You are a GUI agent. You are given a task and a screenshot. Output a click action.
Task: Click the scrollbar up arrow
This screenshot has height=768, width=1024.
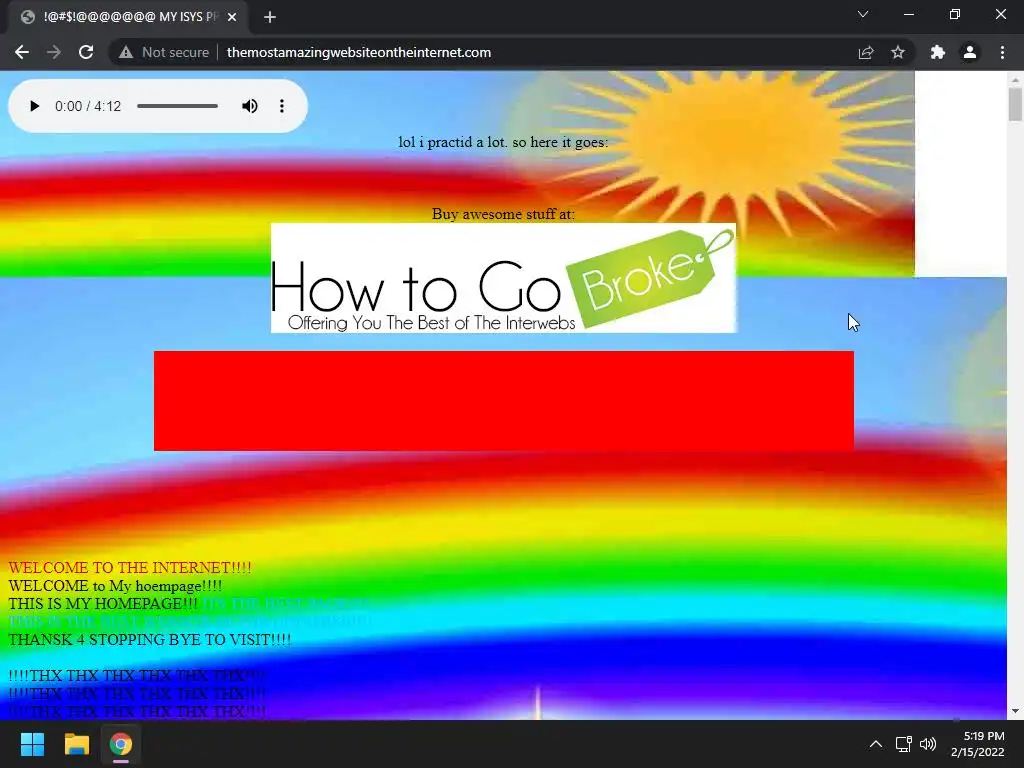coord(1015,79)
